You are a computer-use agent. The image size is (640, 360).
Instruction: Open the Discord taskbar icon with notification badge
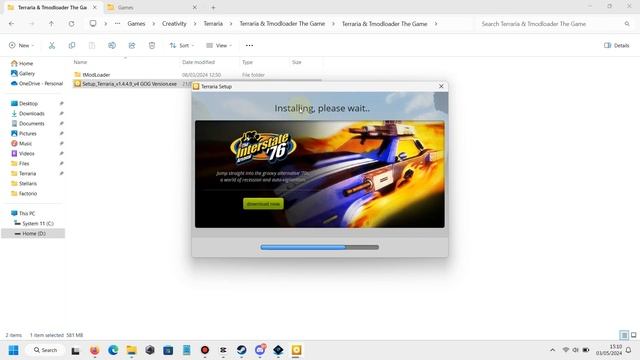(260, 350)
